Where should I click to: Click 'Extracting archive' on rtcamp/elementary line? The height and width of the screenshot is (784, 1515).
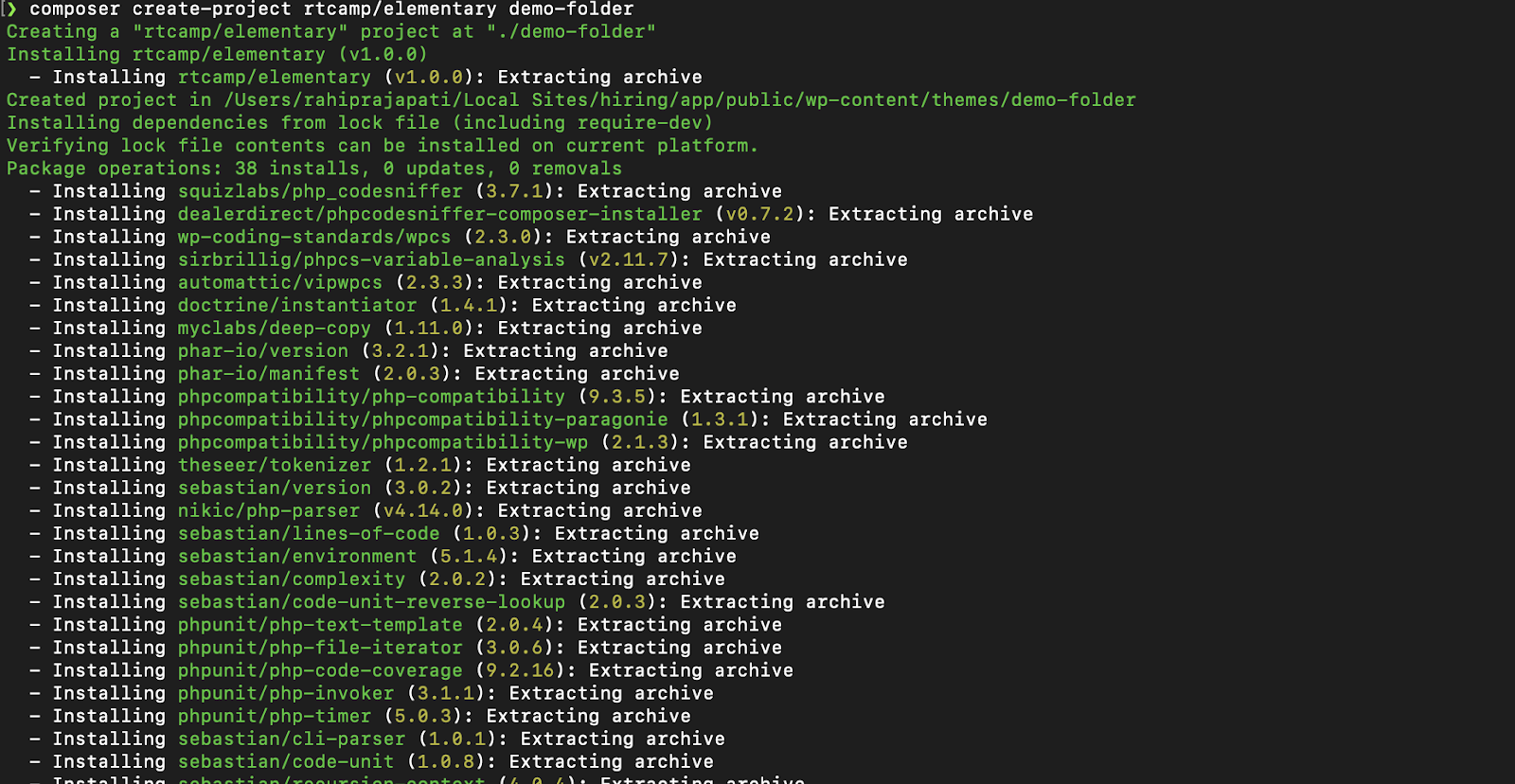click(599, 77)
